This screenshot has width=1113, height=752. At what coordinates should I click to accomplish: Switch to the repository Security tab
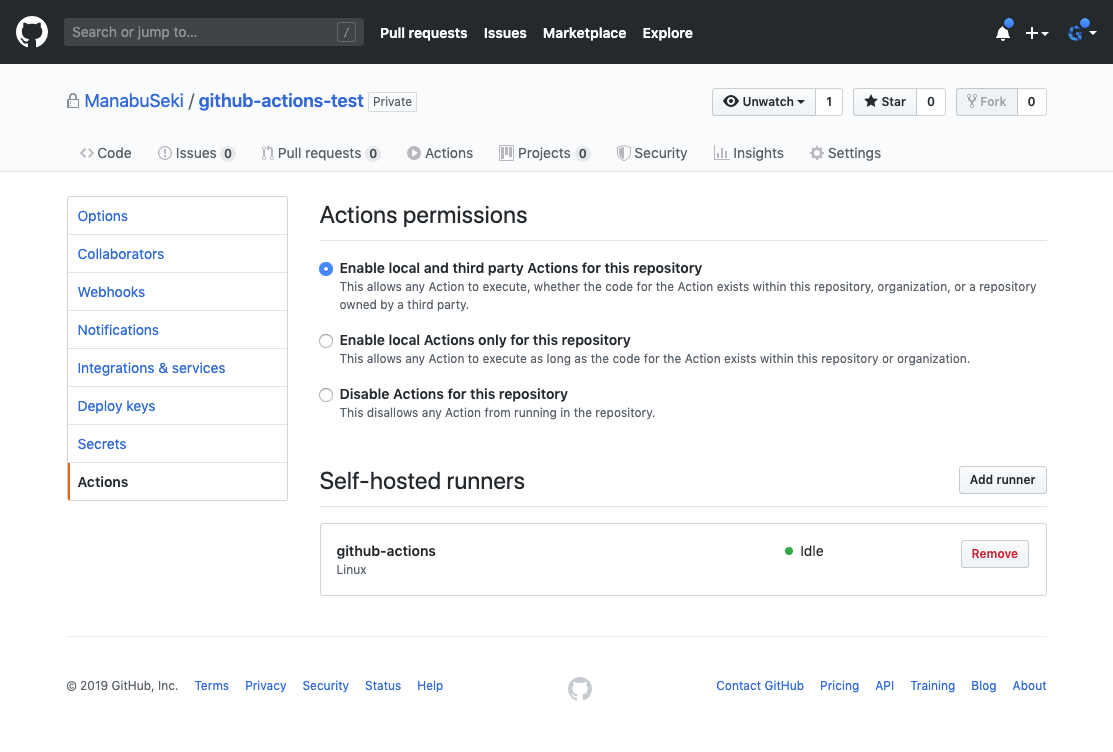(x=652, y=153)
